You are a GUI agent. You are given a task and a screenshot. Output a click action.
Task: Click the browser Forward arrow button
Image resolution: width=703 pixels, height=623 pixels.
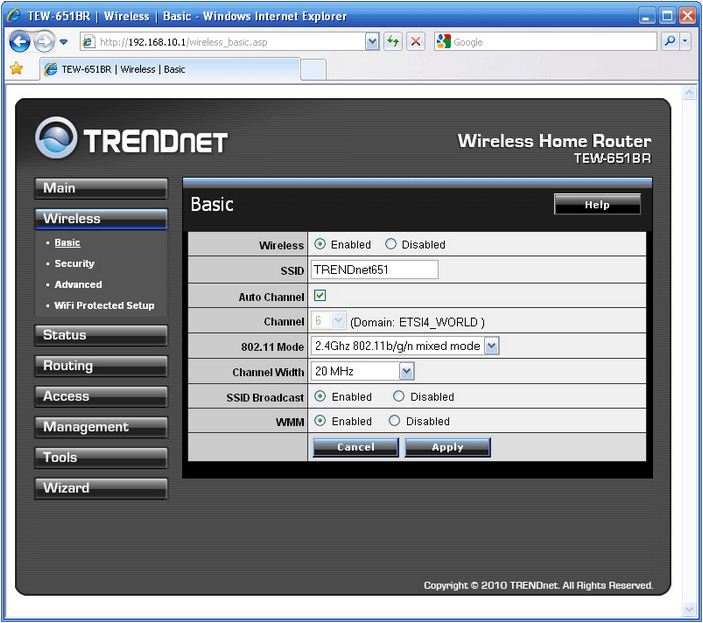pos(44,42)
